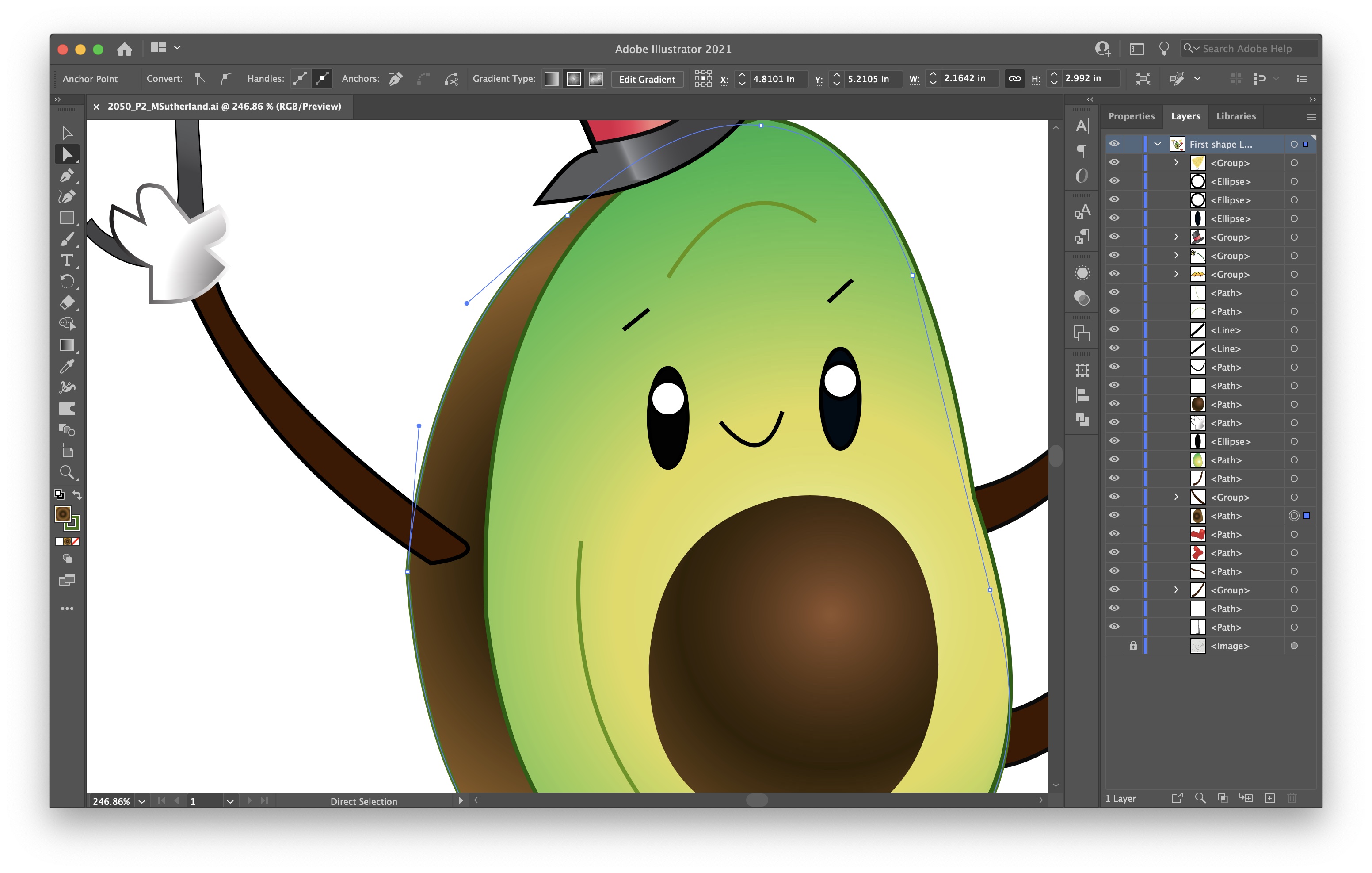1372x873 pixels.
Task: Pick the Rectangle tool
Action: [x=67, y=218]
